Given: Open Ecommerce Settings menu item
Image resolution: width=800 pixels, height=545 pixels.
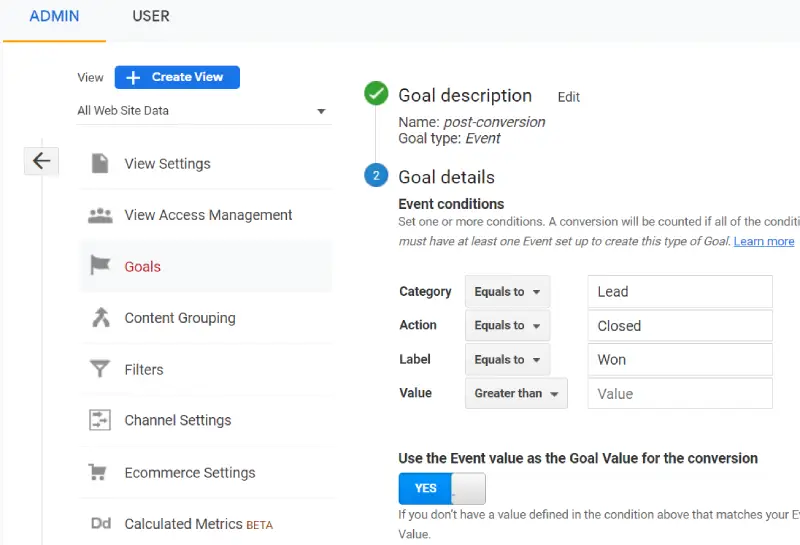Looking at the screenshot, I should click(206, 473).
